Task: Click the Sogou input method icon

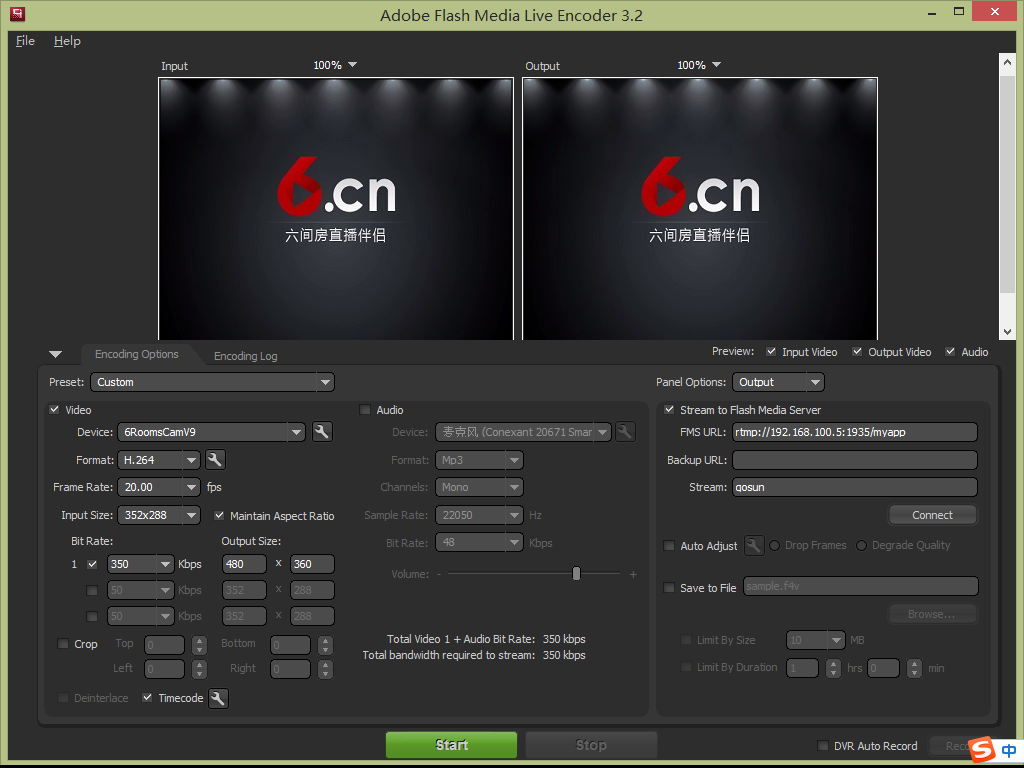Action: 982,750
